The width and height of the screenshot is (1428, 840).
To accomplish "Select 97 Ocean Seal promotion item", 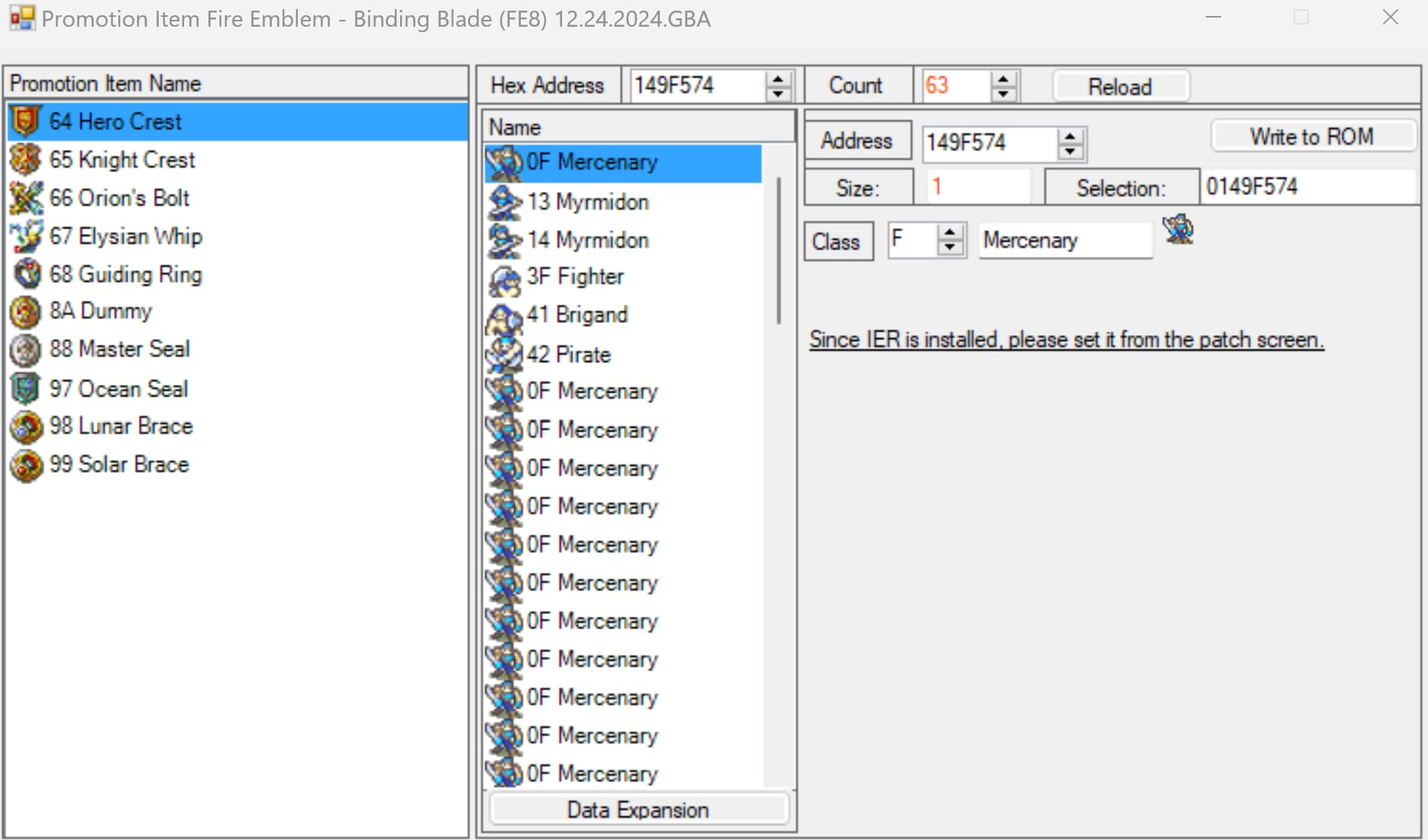I will click(237, 388).
